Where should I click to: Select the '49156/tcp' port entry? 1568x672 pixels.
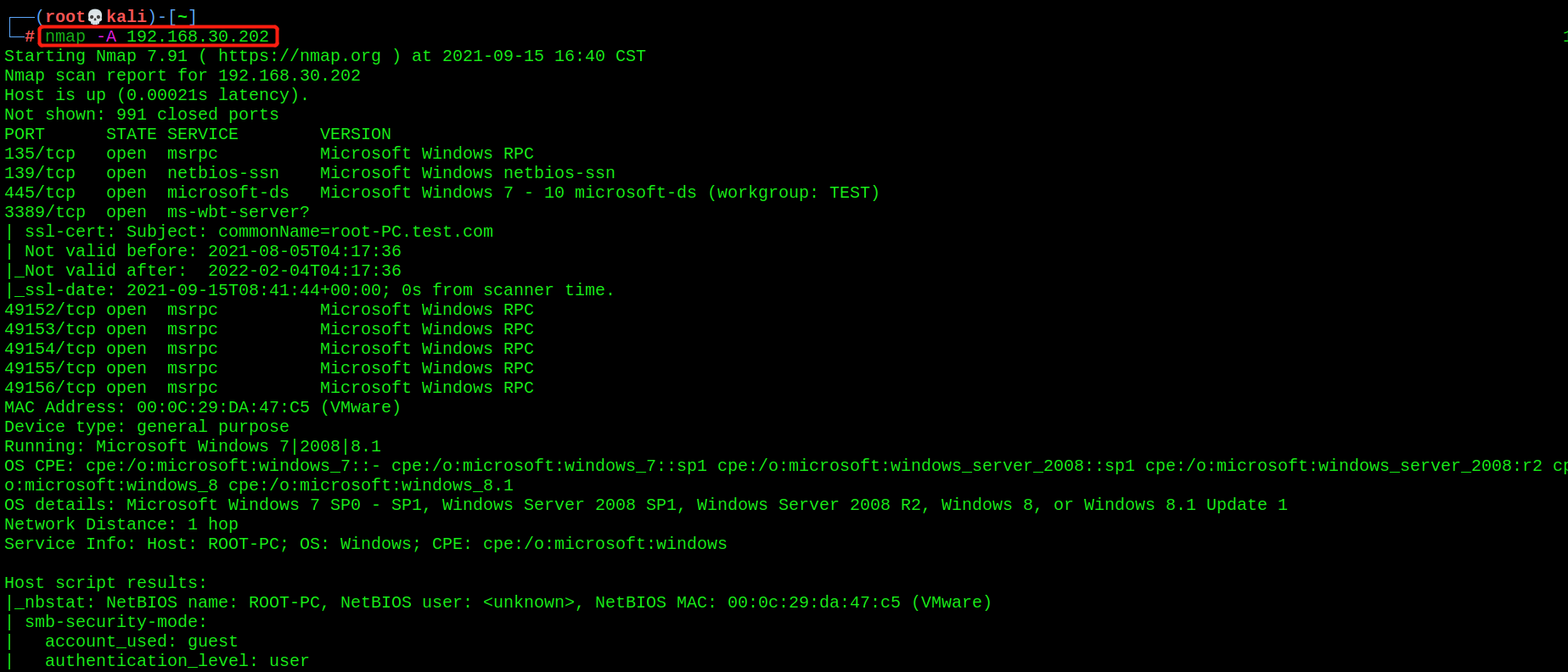50,388
